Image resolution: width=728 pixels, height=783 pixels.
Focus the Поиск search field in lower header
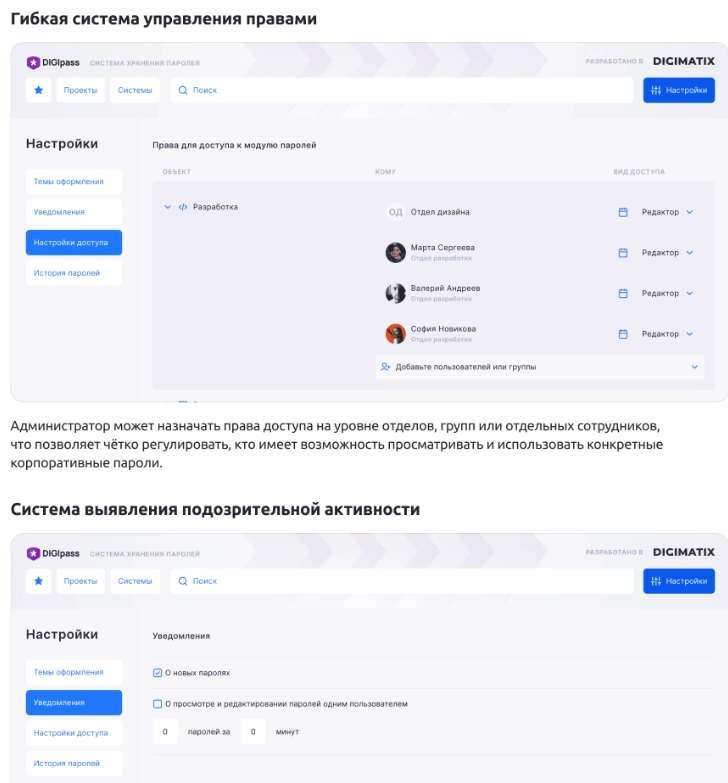[x=401, y=581]
